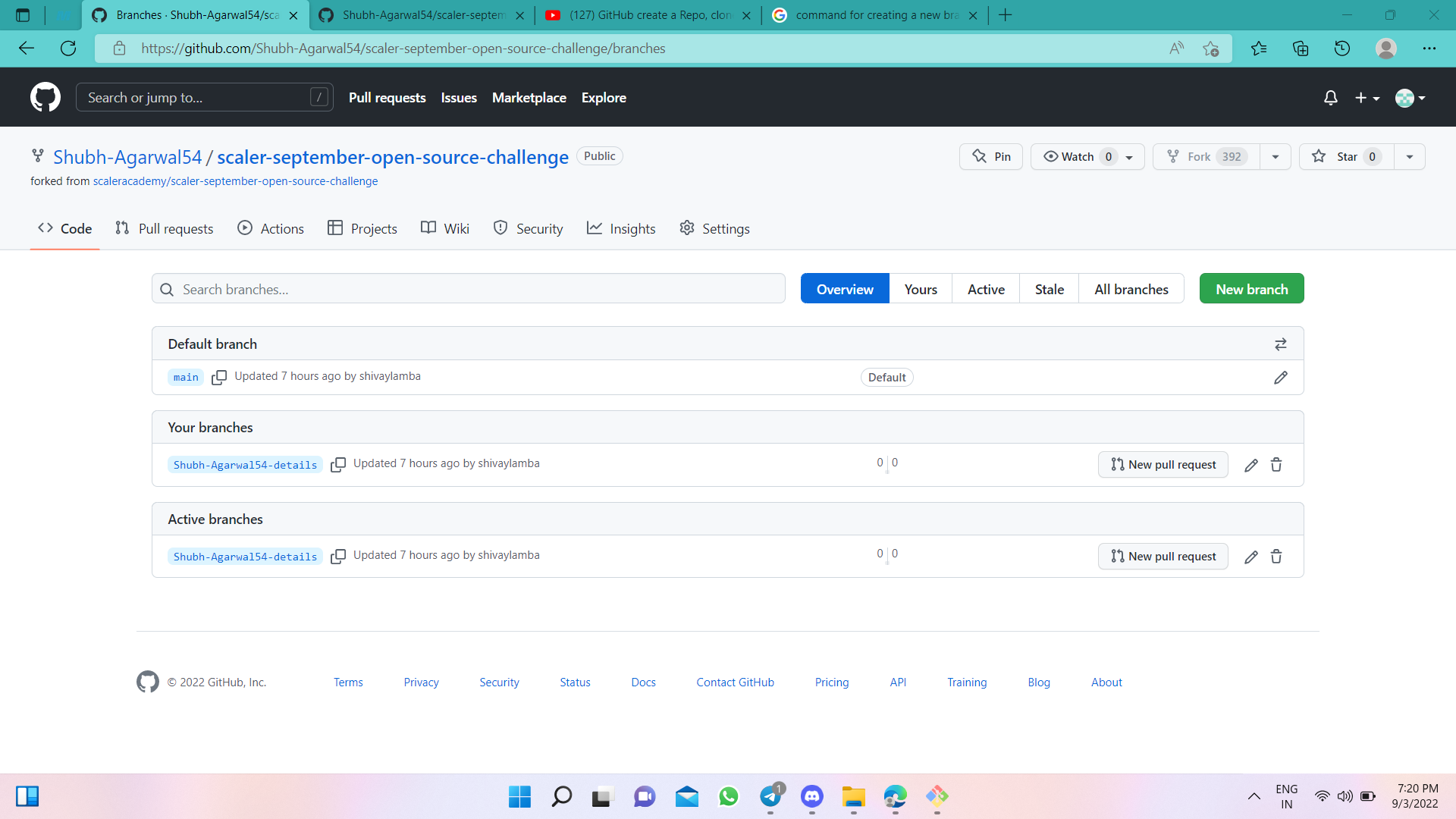Click the GitHub home logo
The image size is (1456, 819).
[45, 97]
